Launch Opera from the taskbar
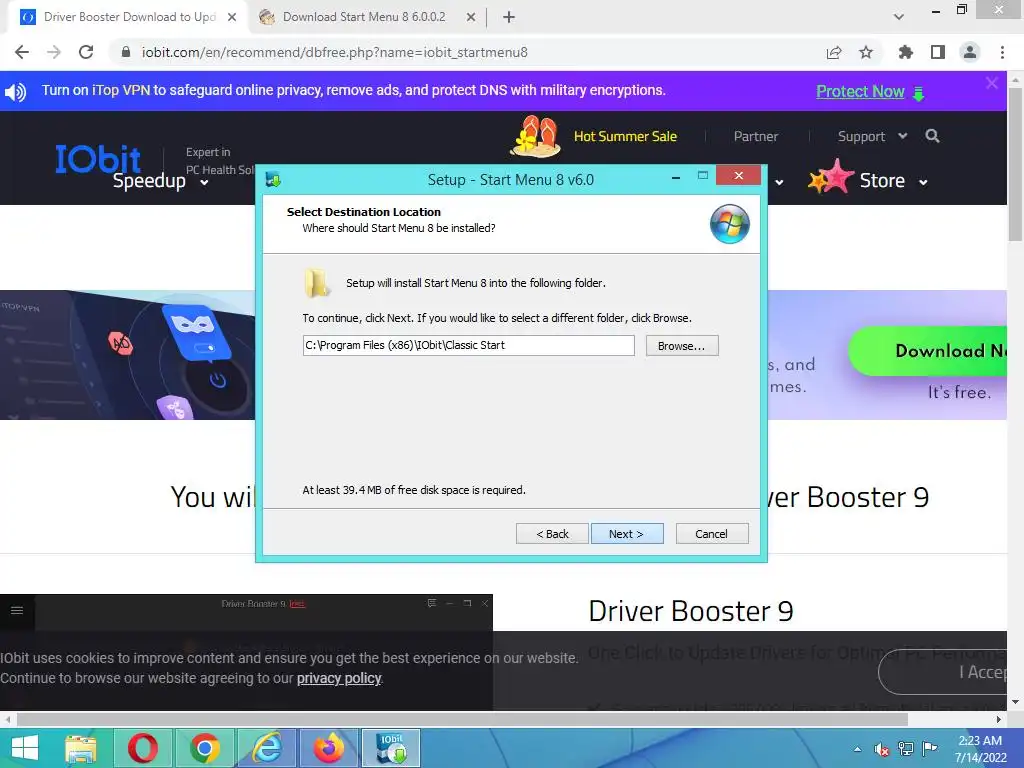The image size is (1024, 768). [x=142, y=748]
